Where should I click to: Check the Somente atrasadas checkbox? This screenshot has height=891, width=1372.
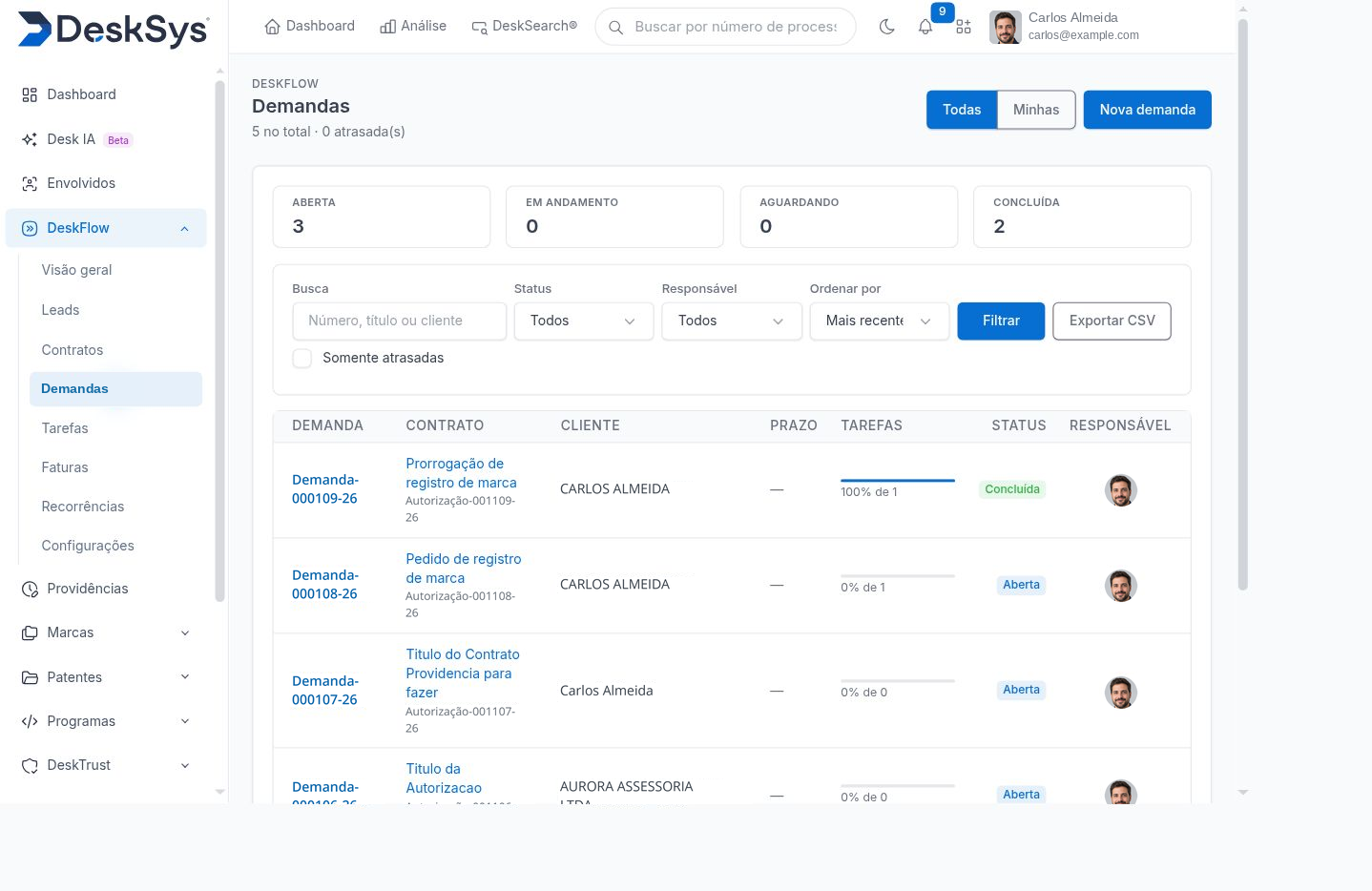302,358
